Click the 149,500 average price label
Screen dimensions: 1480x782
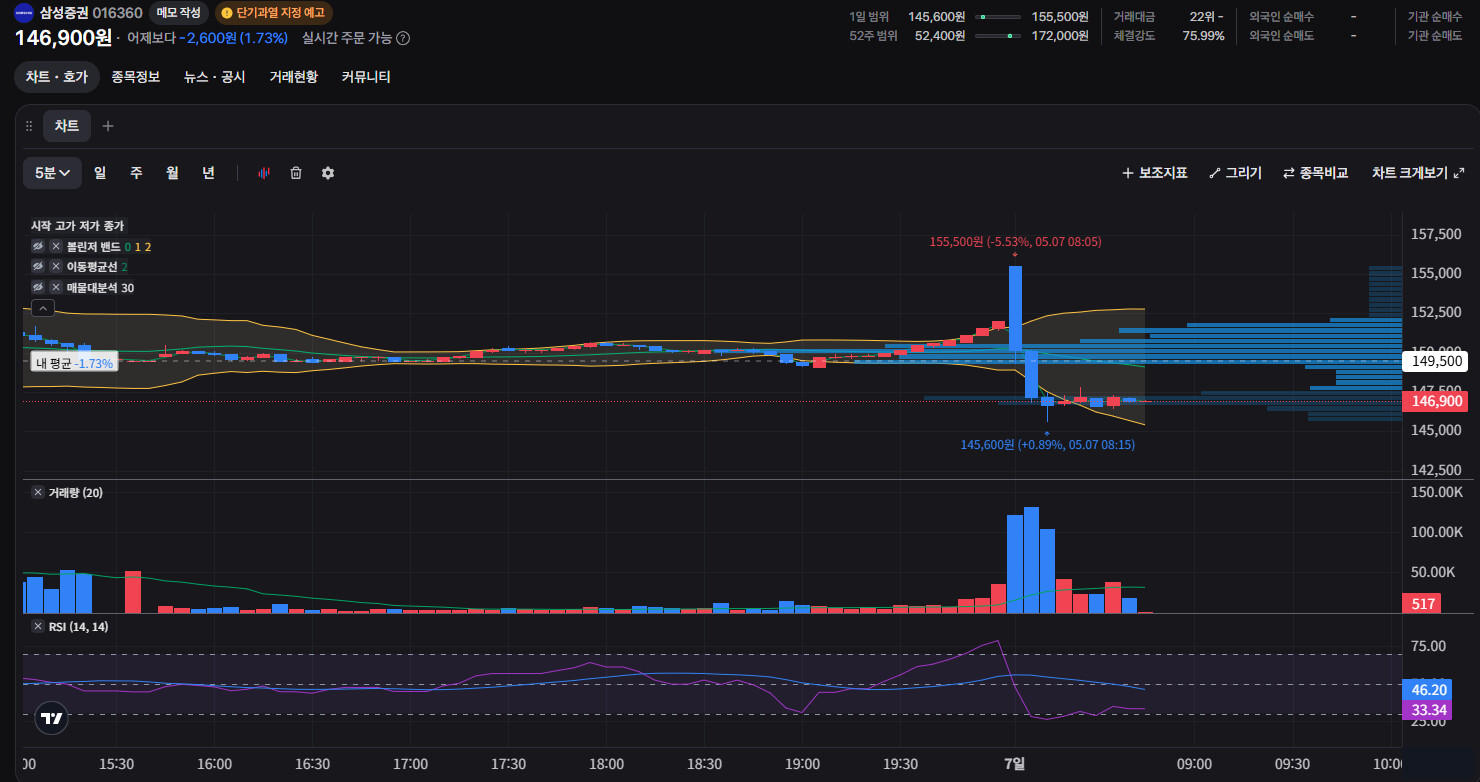tap(1436, 361)
